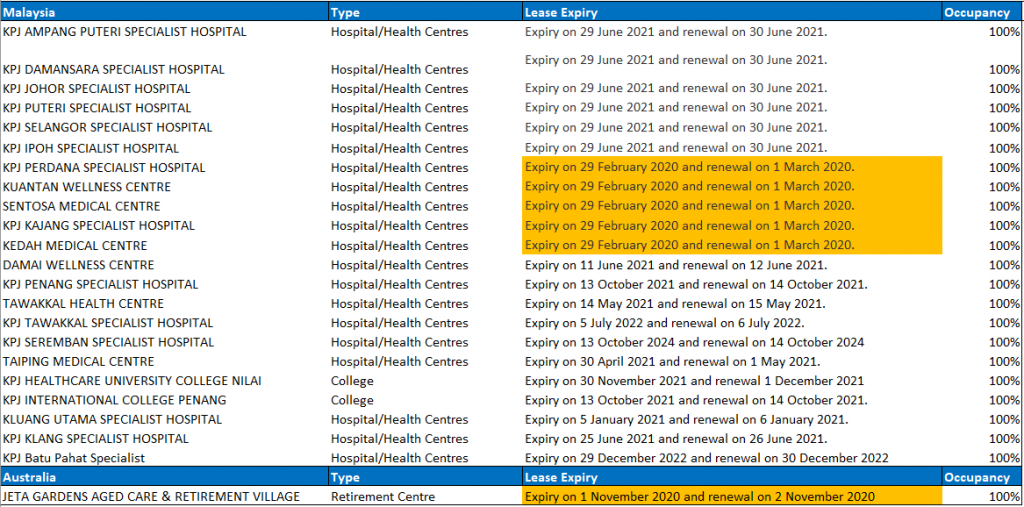Select the KPJ SEREMBAN SPECIALIST HOSPITAL cell
Image resolution: width=1024 pixels, height=507 pixels.
point(164,342)
